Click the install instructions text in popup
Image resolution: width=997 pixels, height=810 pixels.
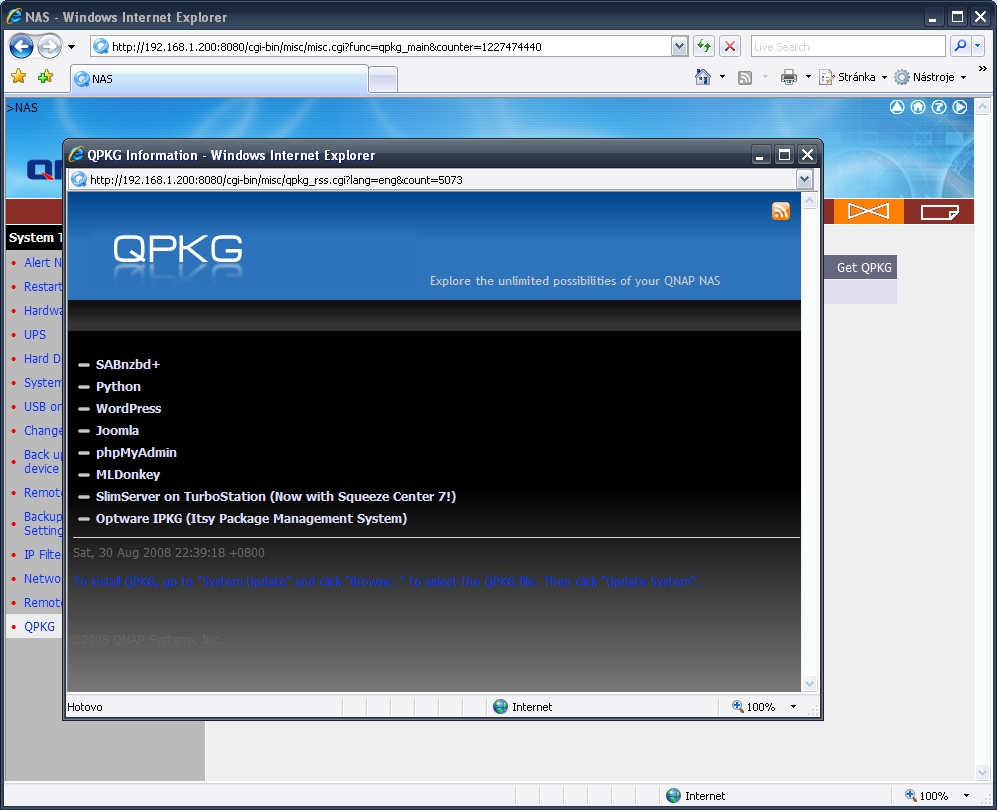point(386,581)
